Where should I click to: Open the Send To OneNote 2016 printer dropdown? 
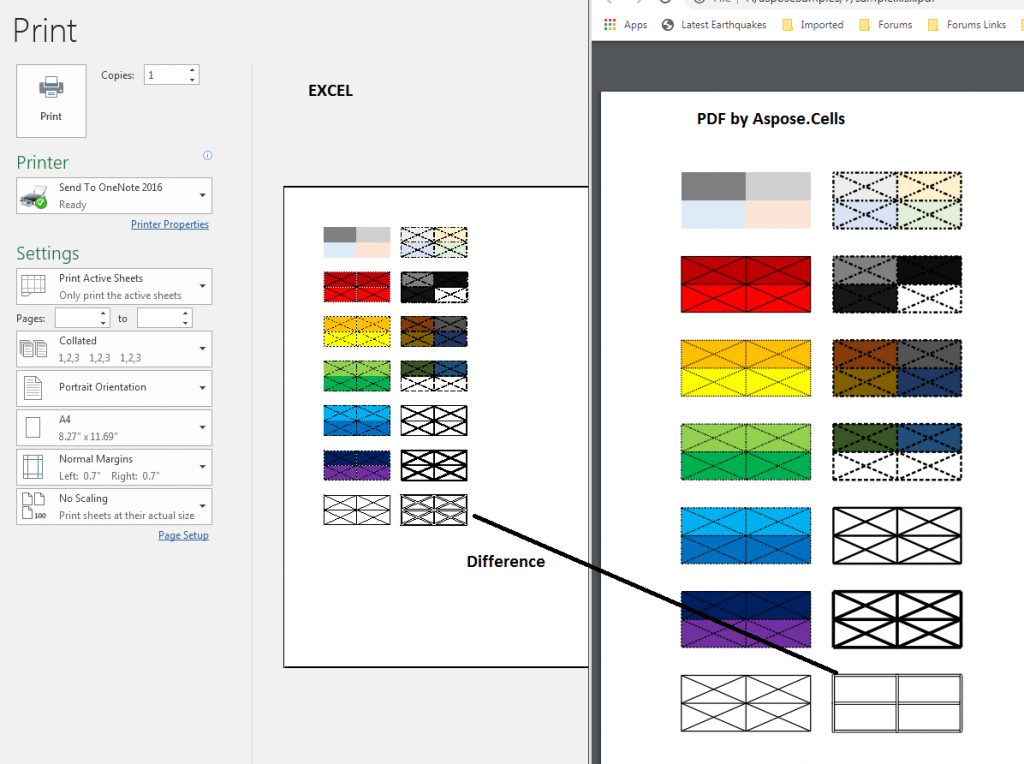(114, 195)
